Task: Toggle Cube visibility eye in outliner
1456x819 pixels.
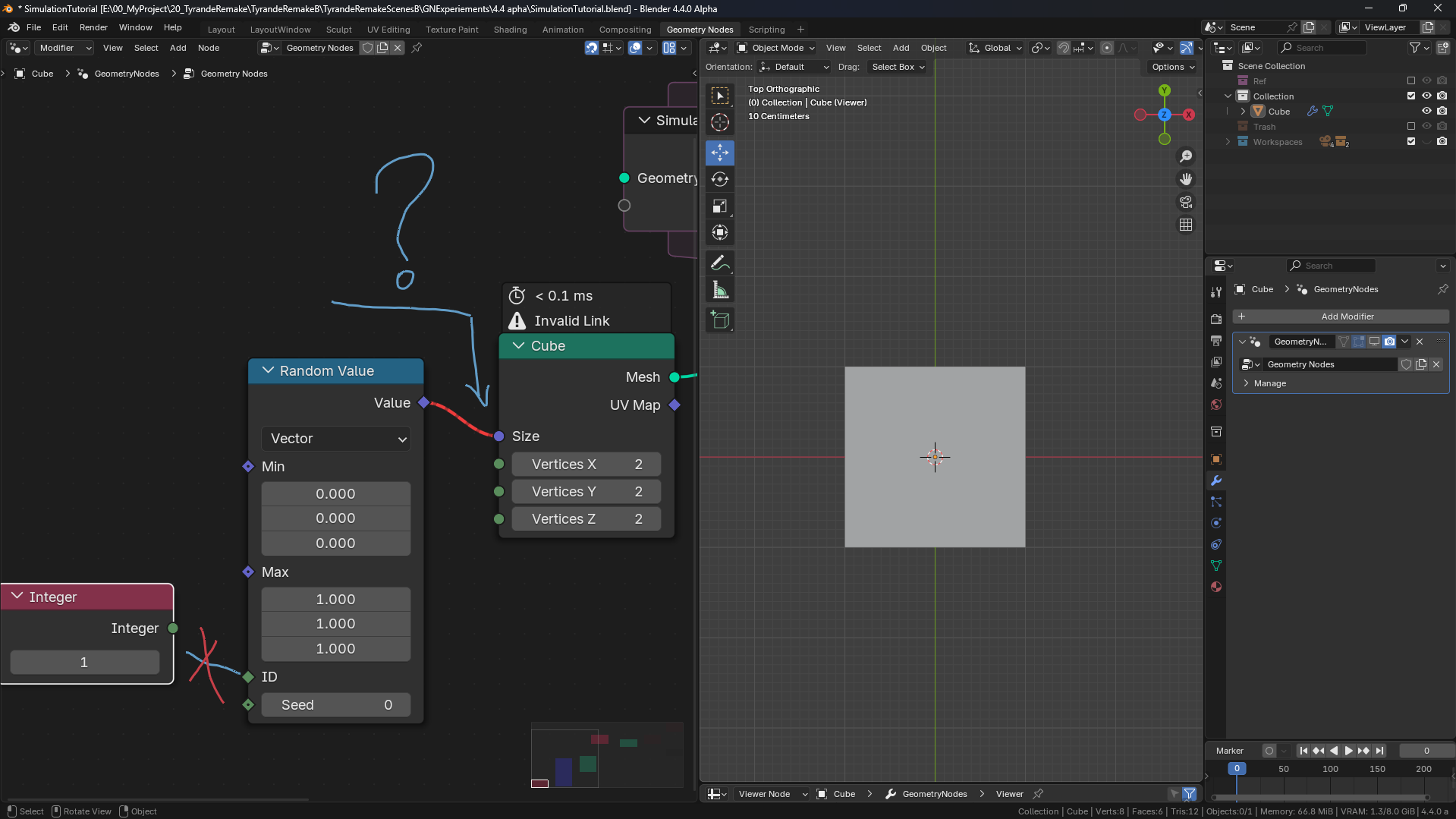Action: click(1426, 111)
